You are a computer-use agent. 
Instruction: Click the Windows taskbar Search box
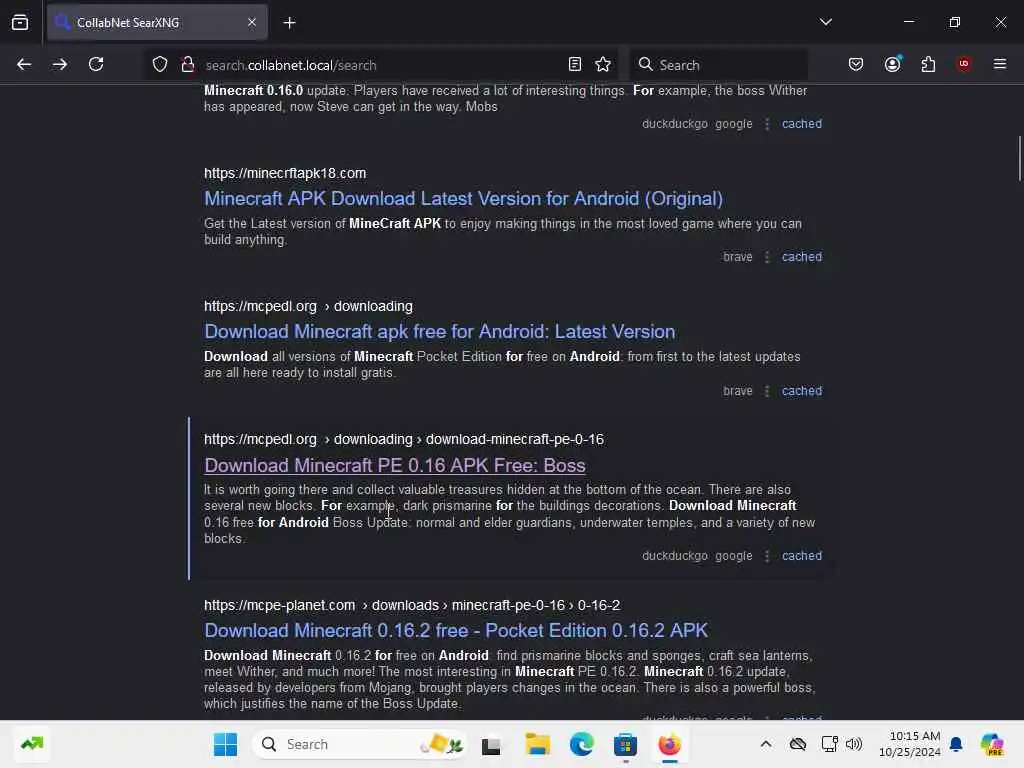pos(359,744)
